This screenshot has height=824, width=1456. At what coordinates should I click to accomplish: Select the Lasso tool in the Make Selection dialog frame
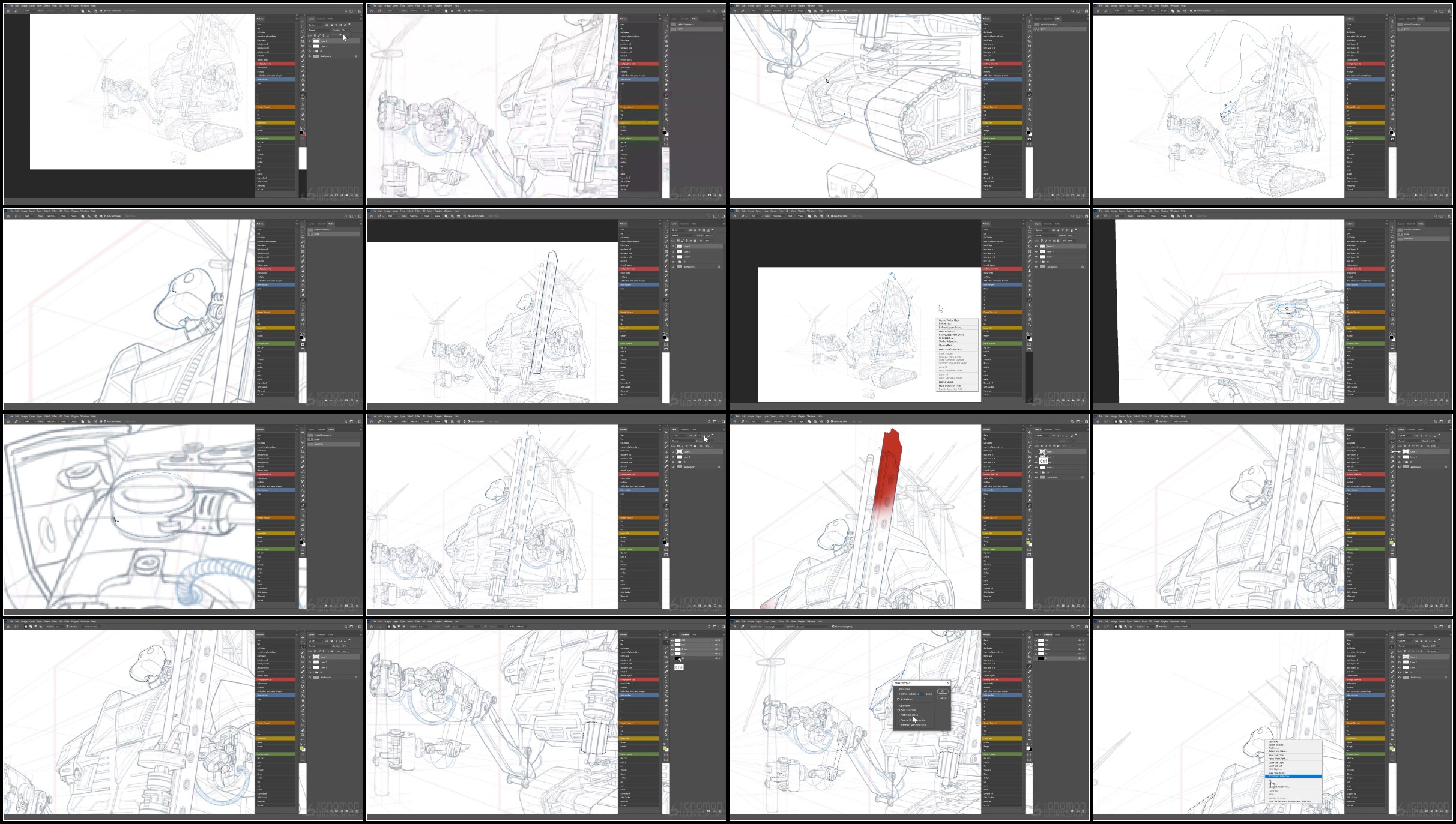click(x=1029, y=648)
